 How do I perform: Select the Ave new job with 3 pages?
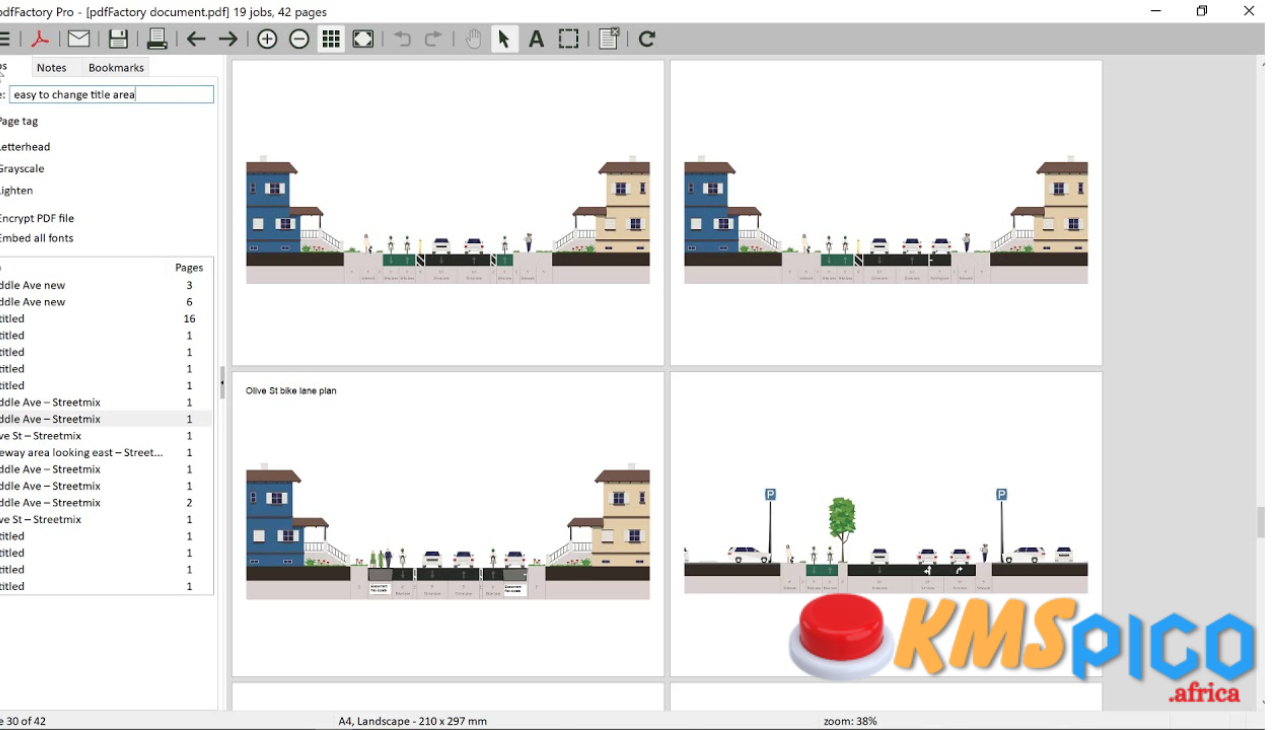coord(106,285)
